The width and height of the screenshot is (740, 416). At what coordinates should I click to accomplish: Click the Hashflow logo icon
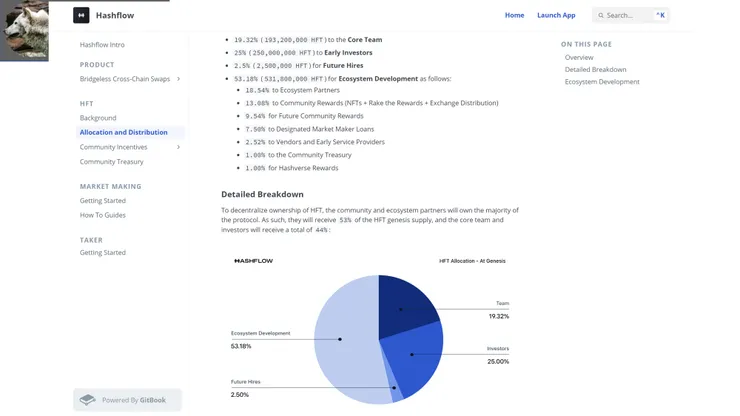[x=81, y=15]
